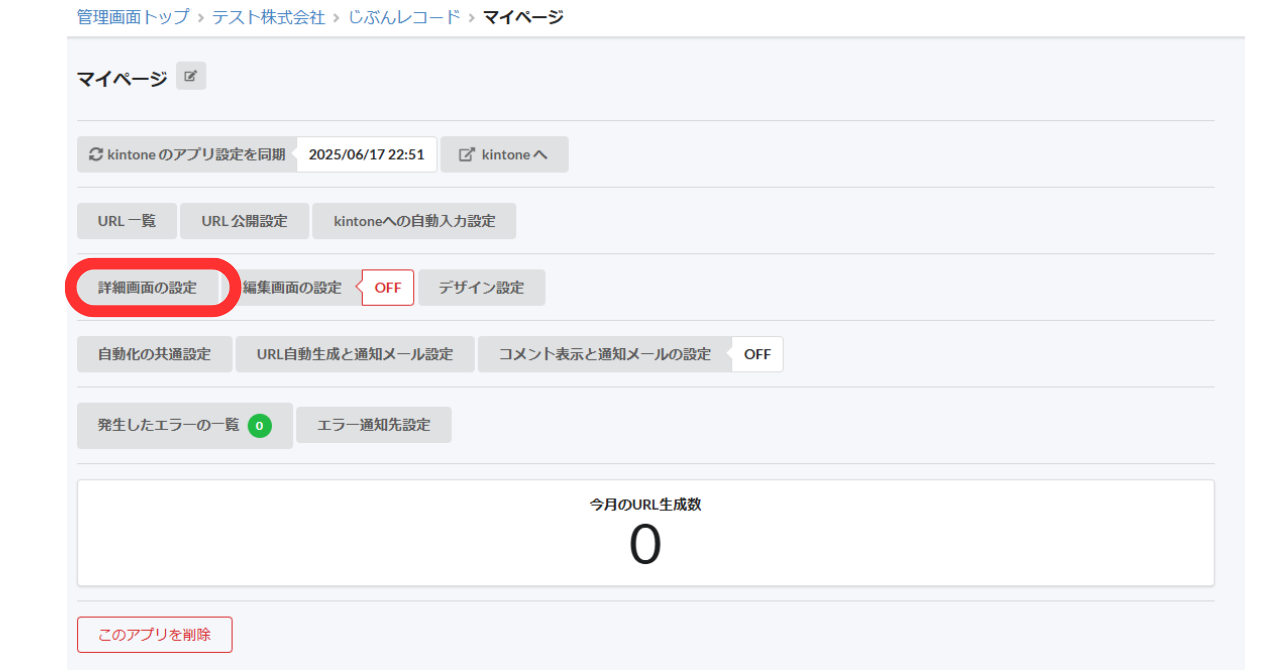The width and height of the screenshot is (1280, 670).
Task: Go to じぶんレコード breadcrumb link
Action: click(404, 17)
